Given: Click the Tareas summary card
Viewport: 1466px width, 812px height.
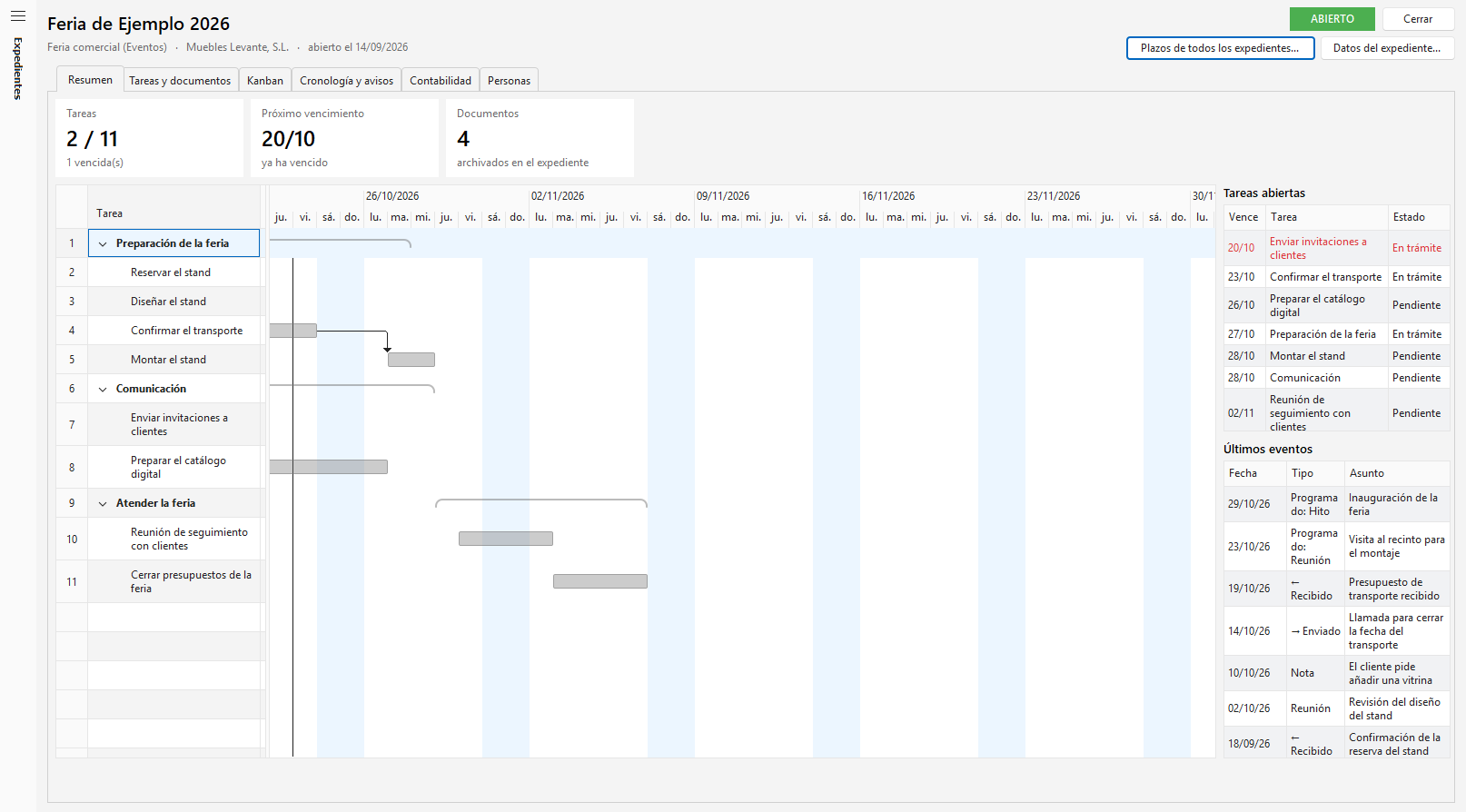Looking at the screenshot, I should click(150, 138).
